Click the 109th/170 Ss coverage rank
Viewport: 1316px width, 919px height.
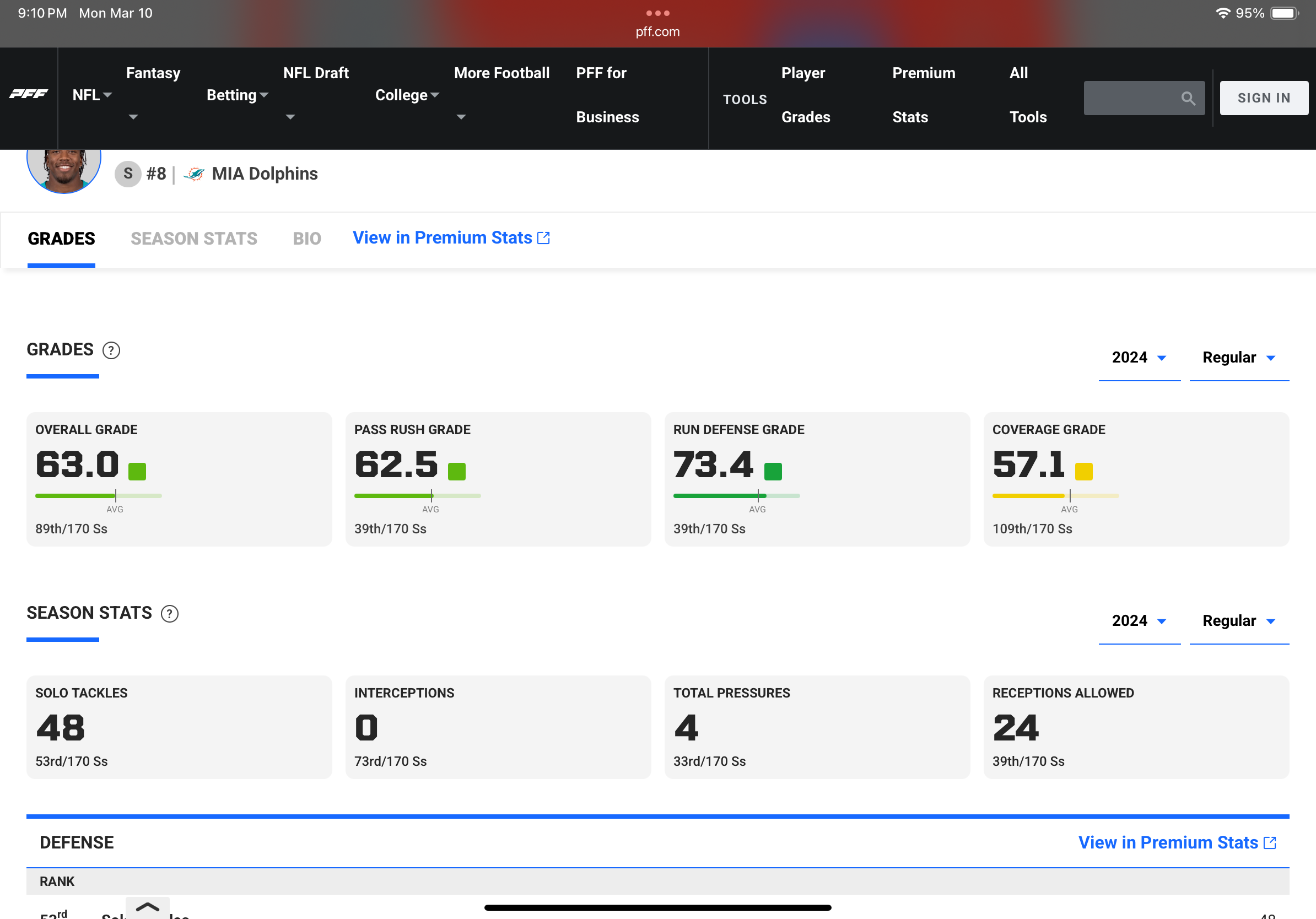pos(1032,529)
